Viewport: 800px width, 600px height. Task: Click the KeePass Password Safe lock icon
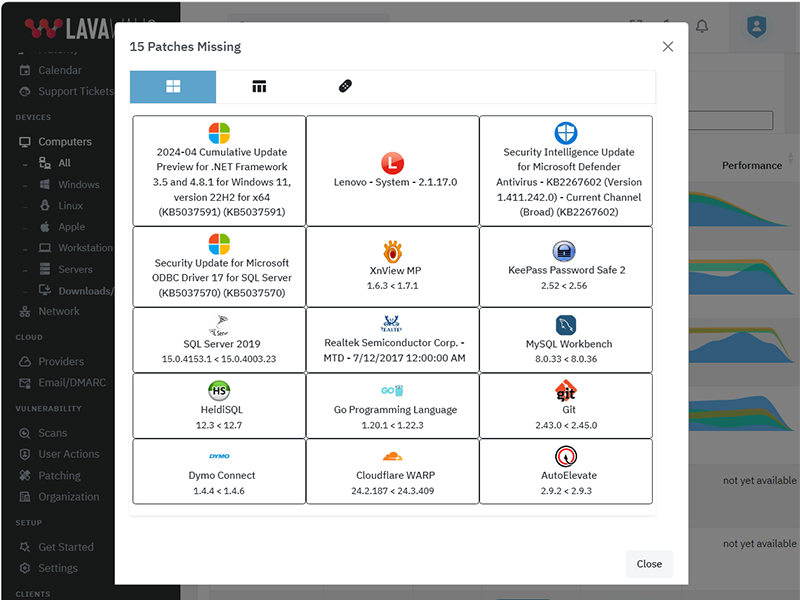tap(564, 251)
